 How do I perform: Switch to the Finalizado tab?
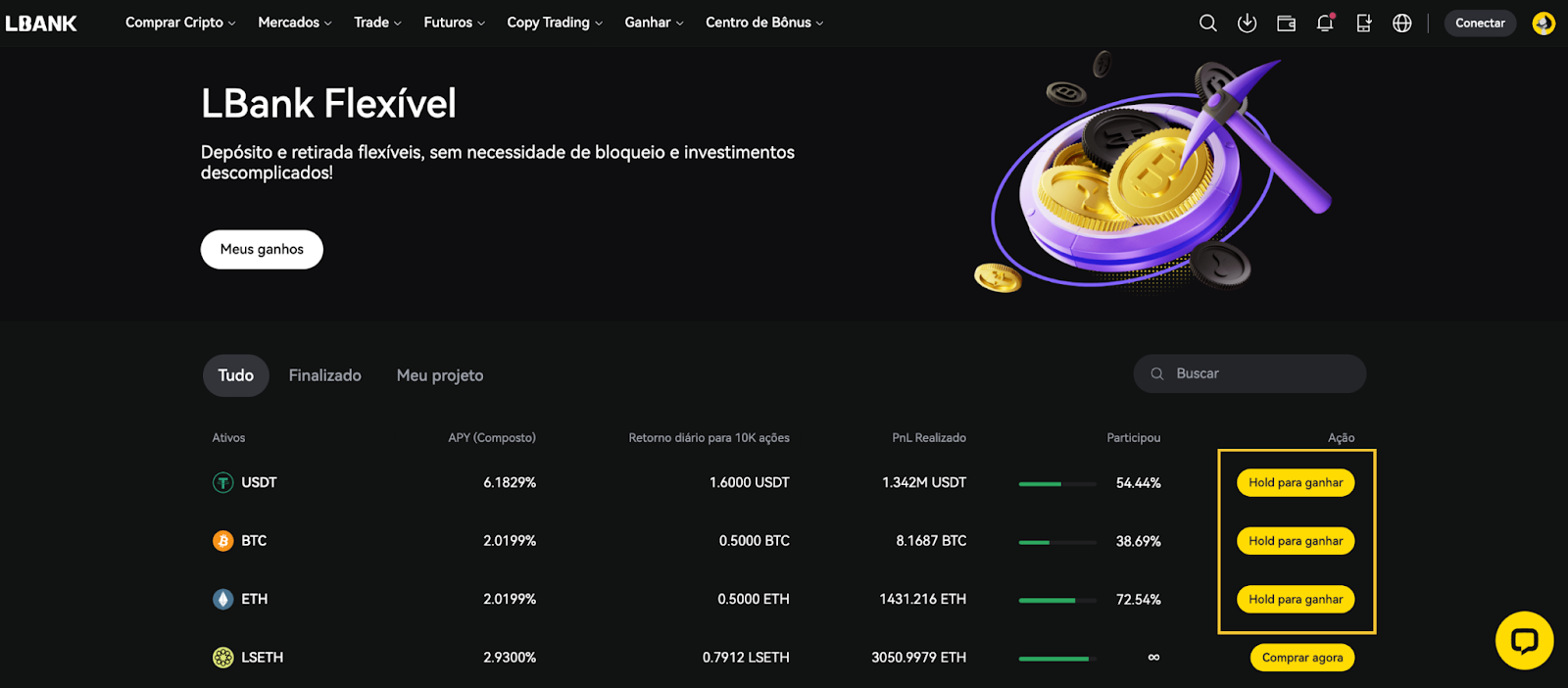(324, 375)
